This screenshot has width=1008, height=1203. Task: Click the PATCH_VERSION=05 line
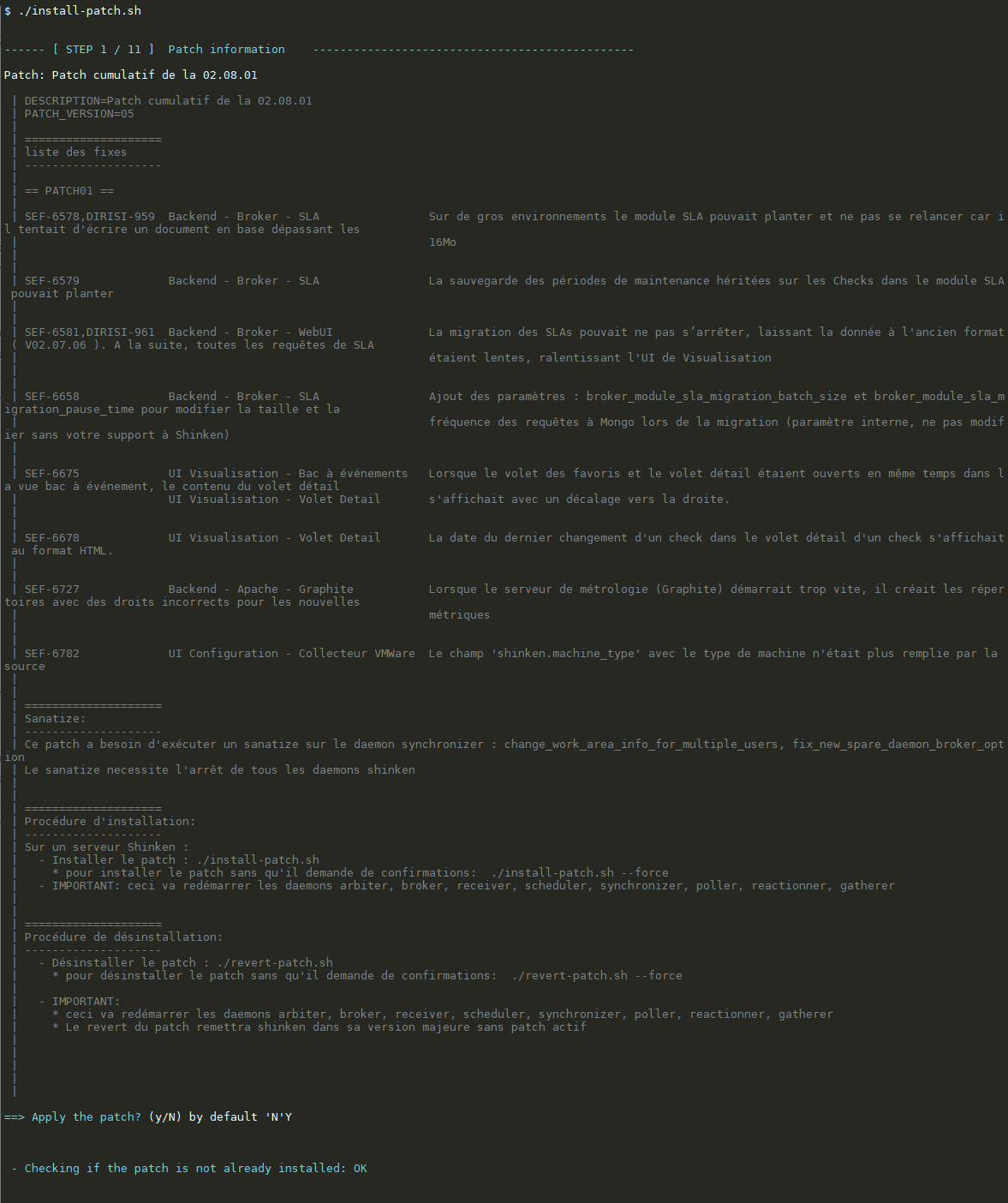click(x=80, y=114)
